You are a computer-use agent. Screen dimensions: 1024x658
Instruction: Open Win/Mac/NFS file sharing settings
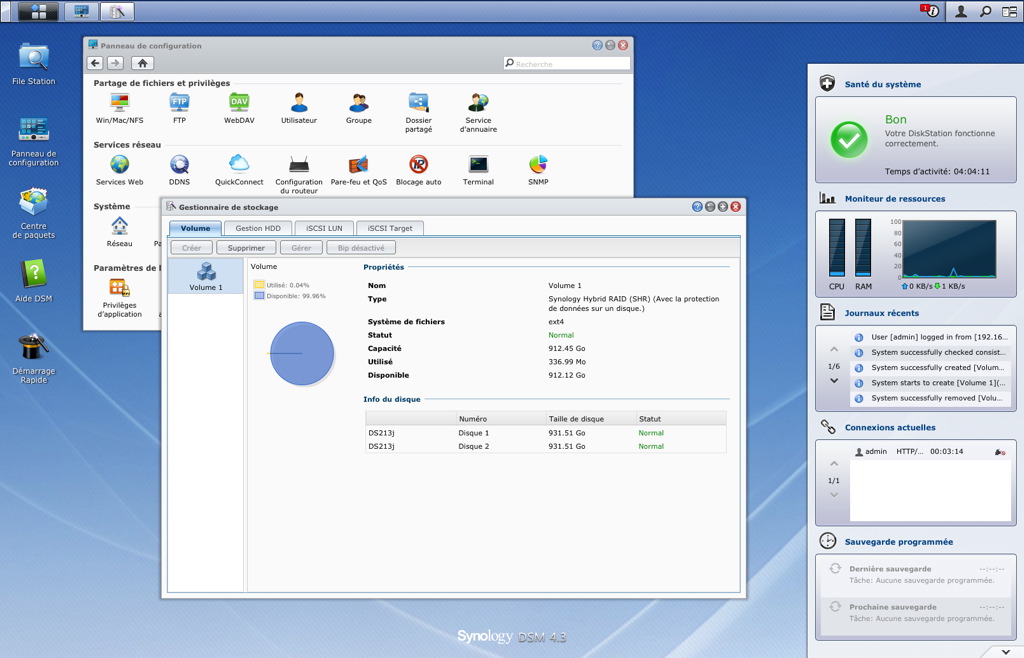[x=120, y=108]
